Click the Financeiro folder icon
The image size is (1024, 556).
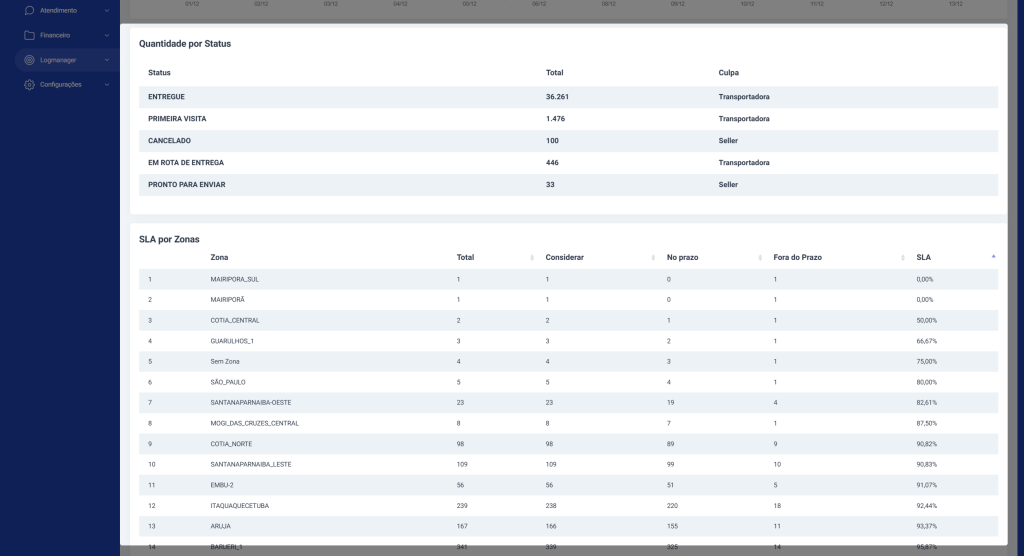pos(29,35)
